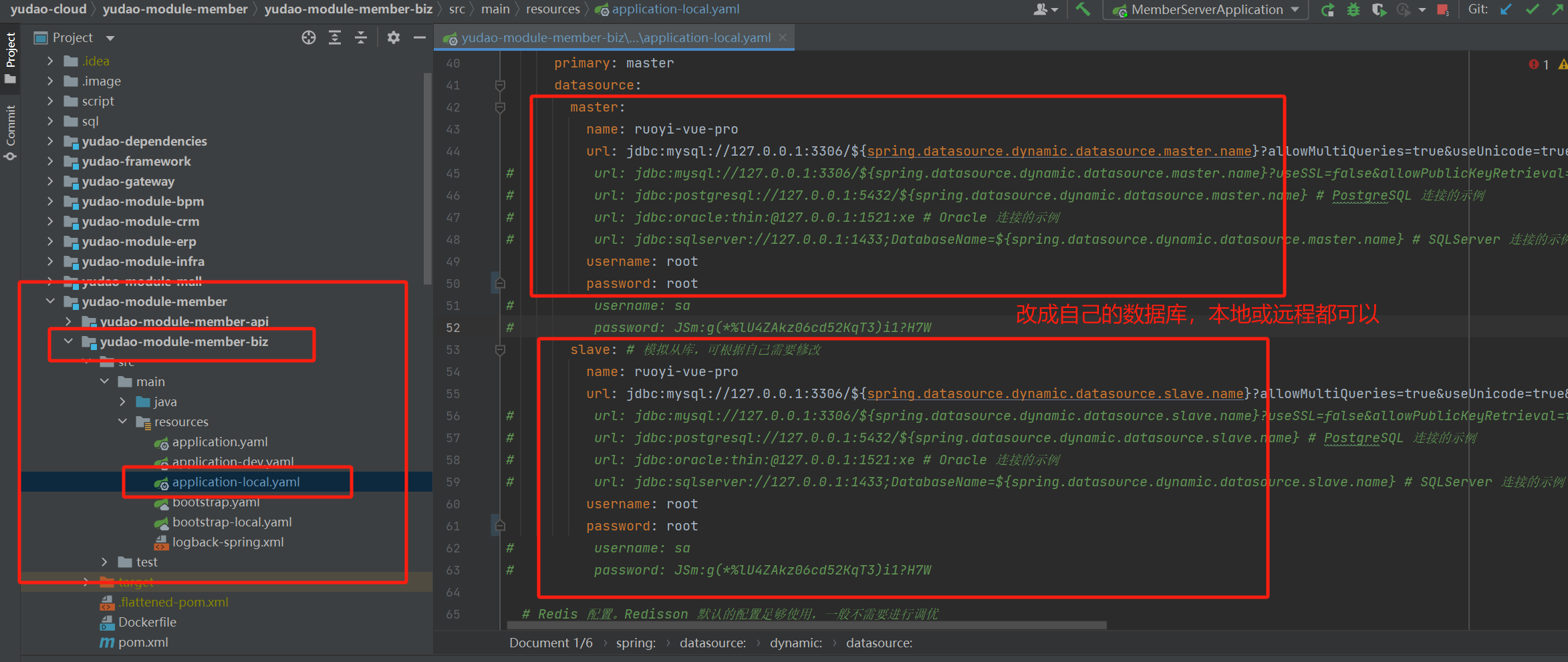Expand all in Project panel

(335, 37)
